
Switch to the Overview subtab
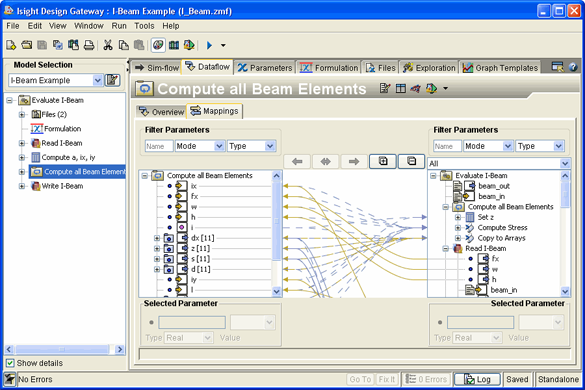(161, 112)
